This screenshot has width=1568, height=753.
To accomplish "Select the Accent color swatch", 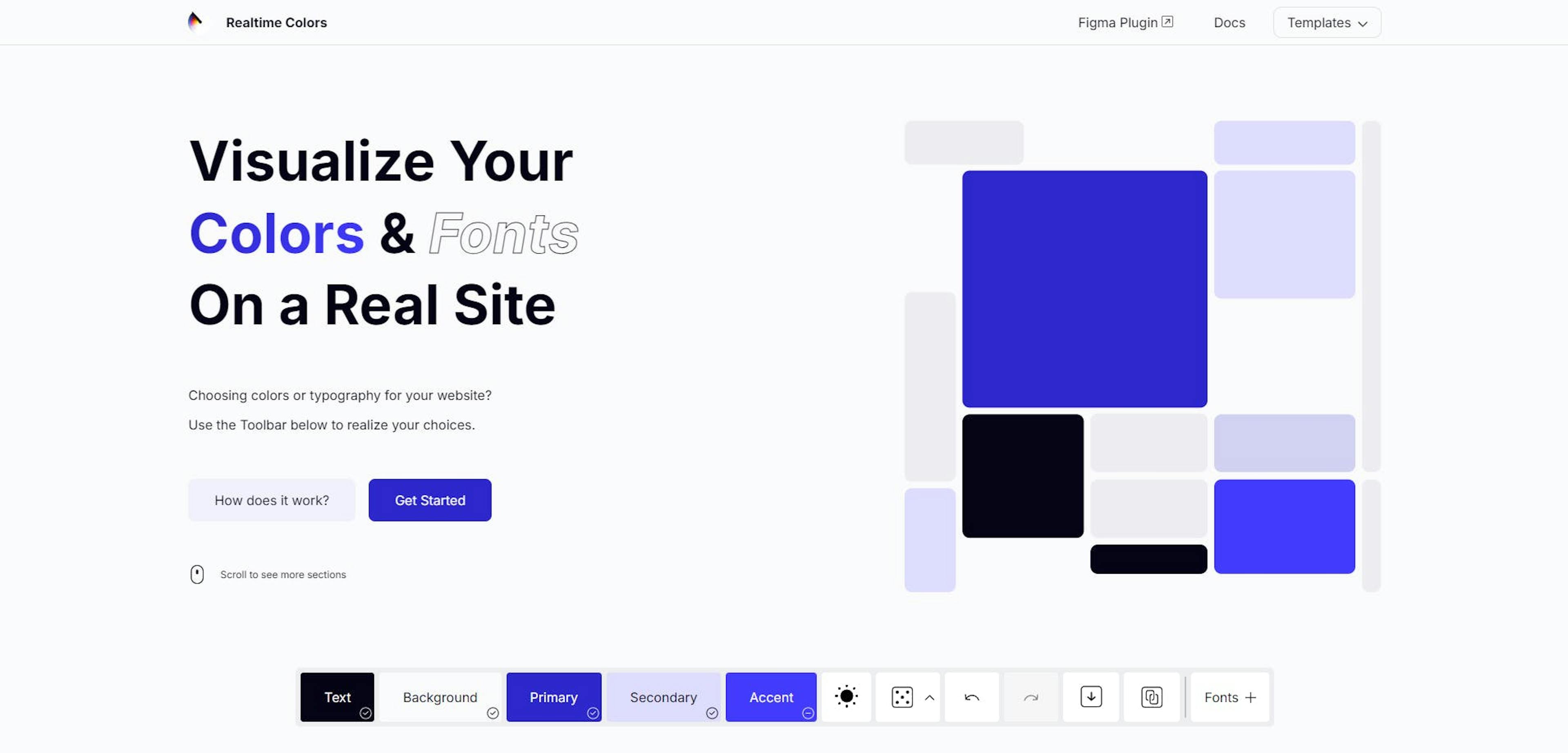I will [x=771, y=697].
